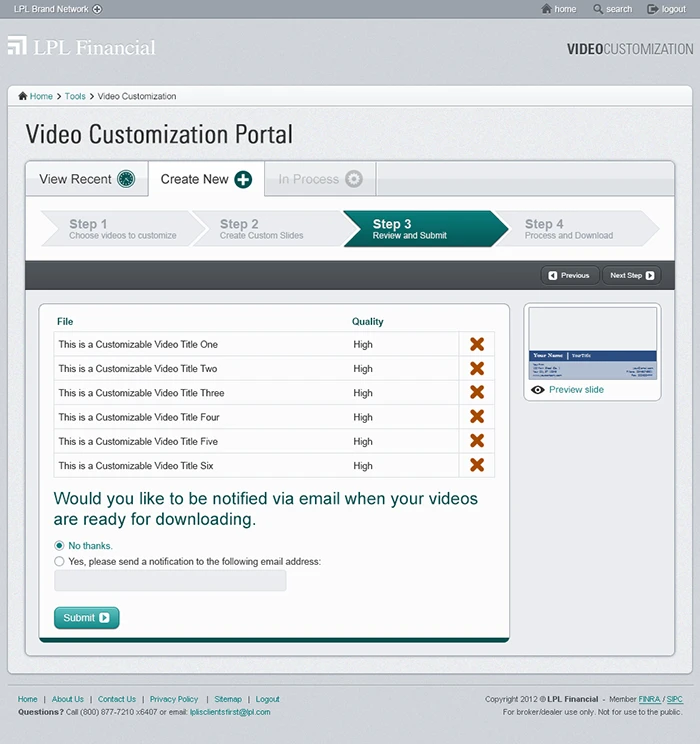Remove Video Title Four with its X icon
This screenshot has height=744, width=700.
(477, 416)
